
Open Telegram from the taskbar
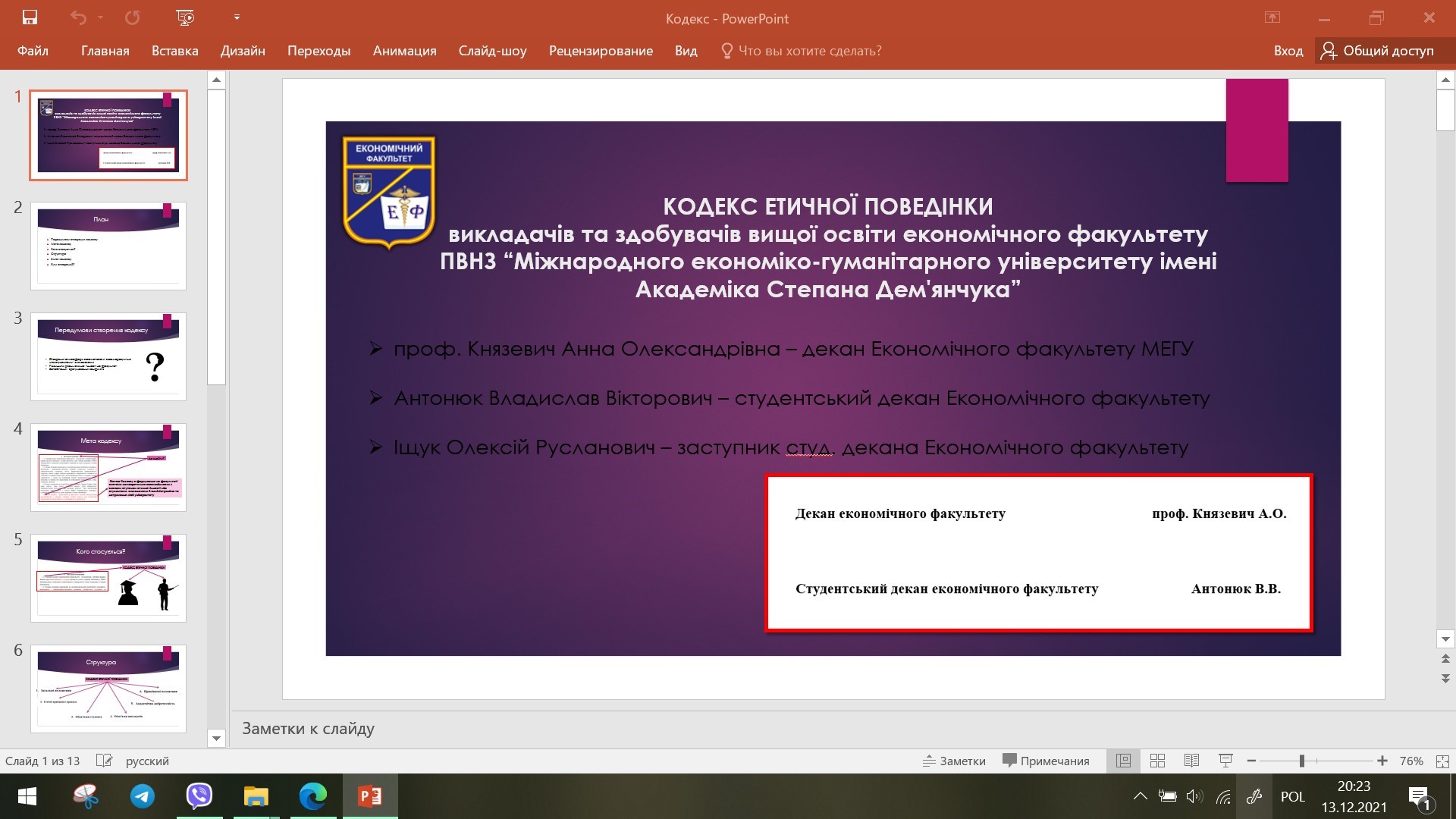point(143,796)
